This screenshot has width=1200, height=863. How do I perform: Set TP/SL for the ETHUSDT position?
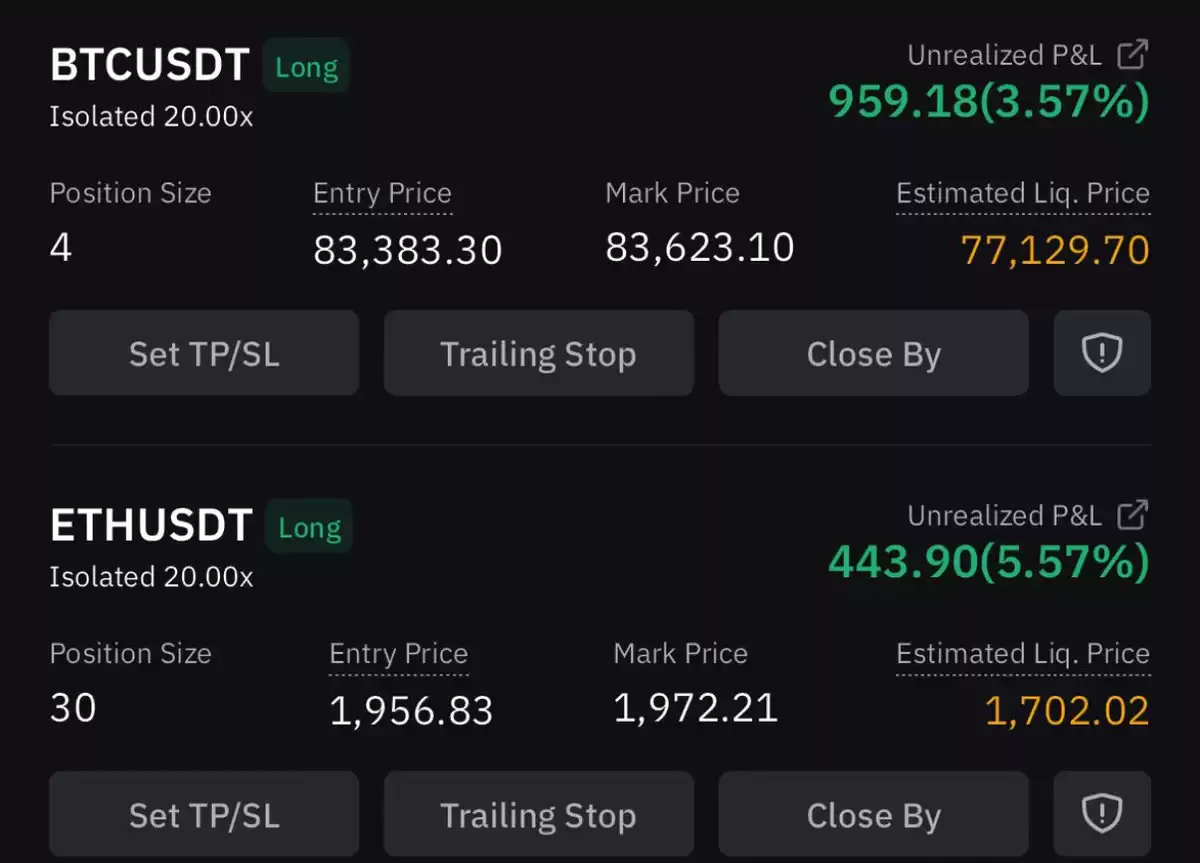(204, 814)
